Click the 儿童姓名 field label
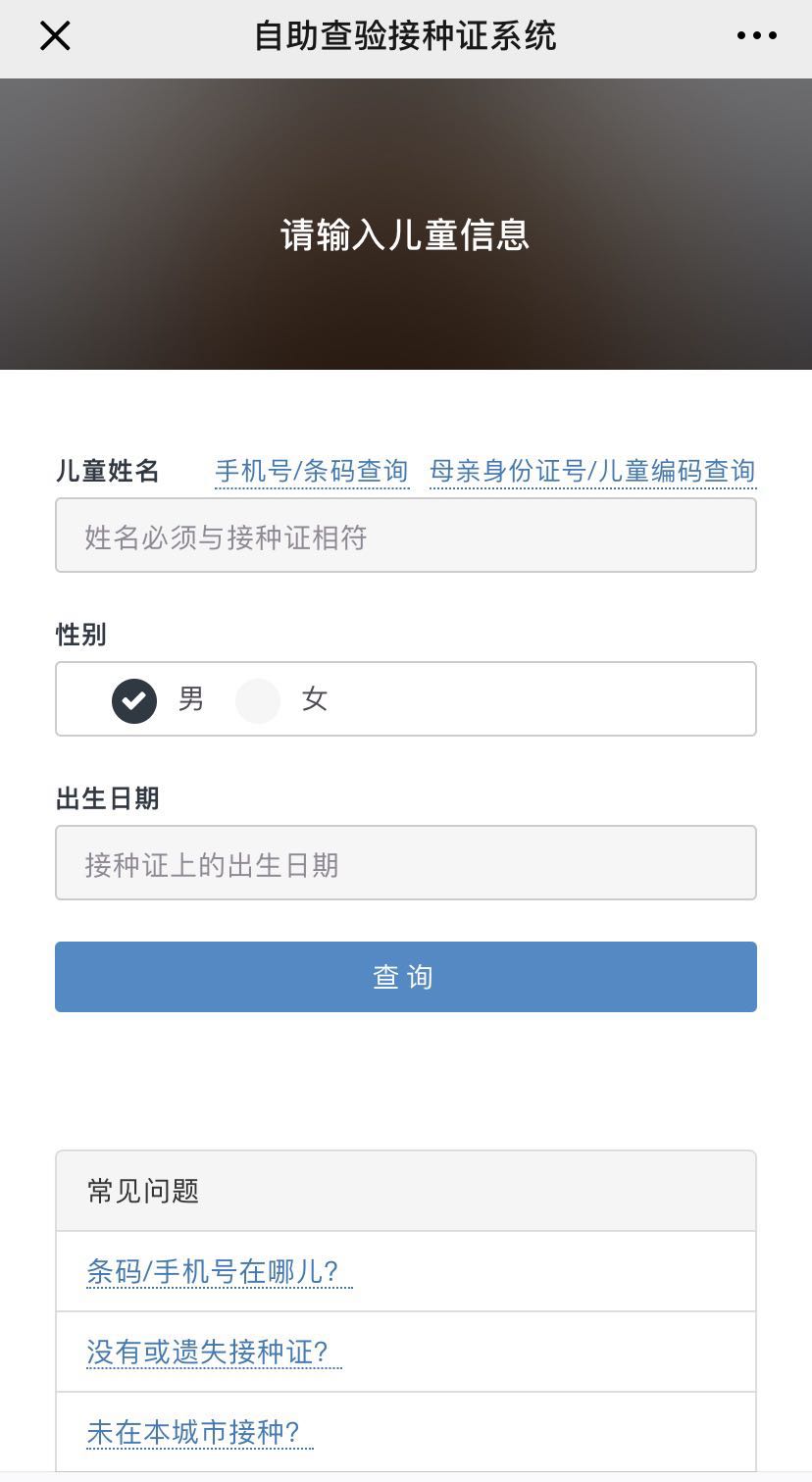Image resolution: width=812 pixels, height=1482 pixels. (x=107, y=472)
